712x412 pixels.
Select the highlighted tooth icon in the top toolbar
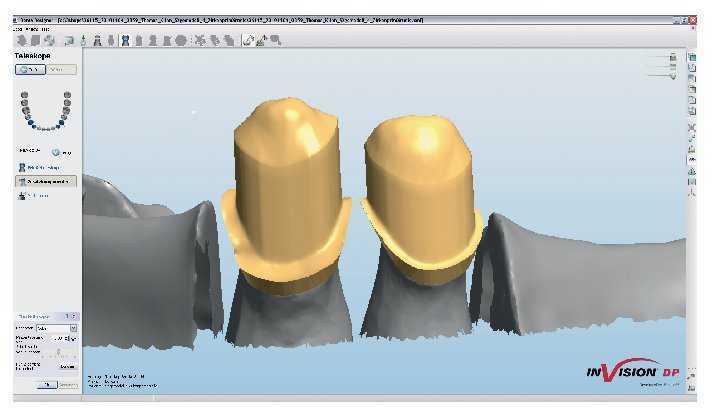click(x=124, y=40)
